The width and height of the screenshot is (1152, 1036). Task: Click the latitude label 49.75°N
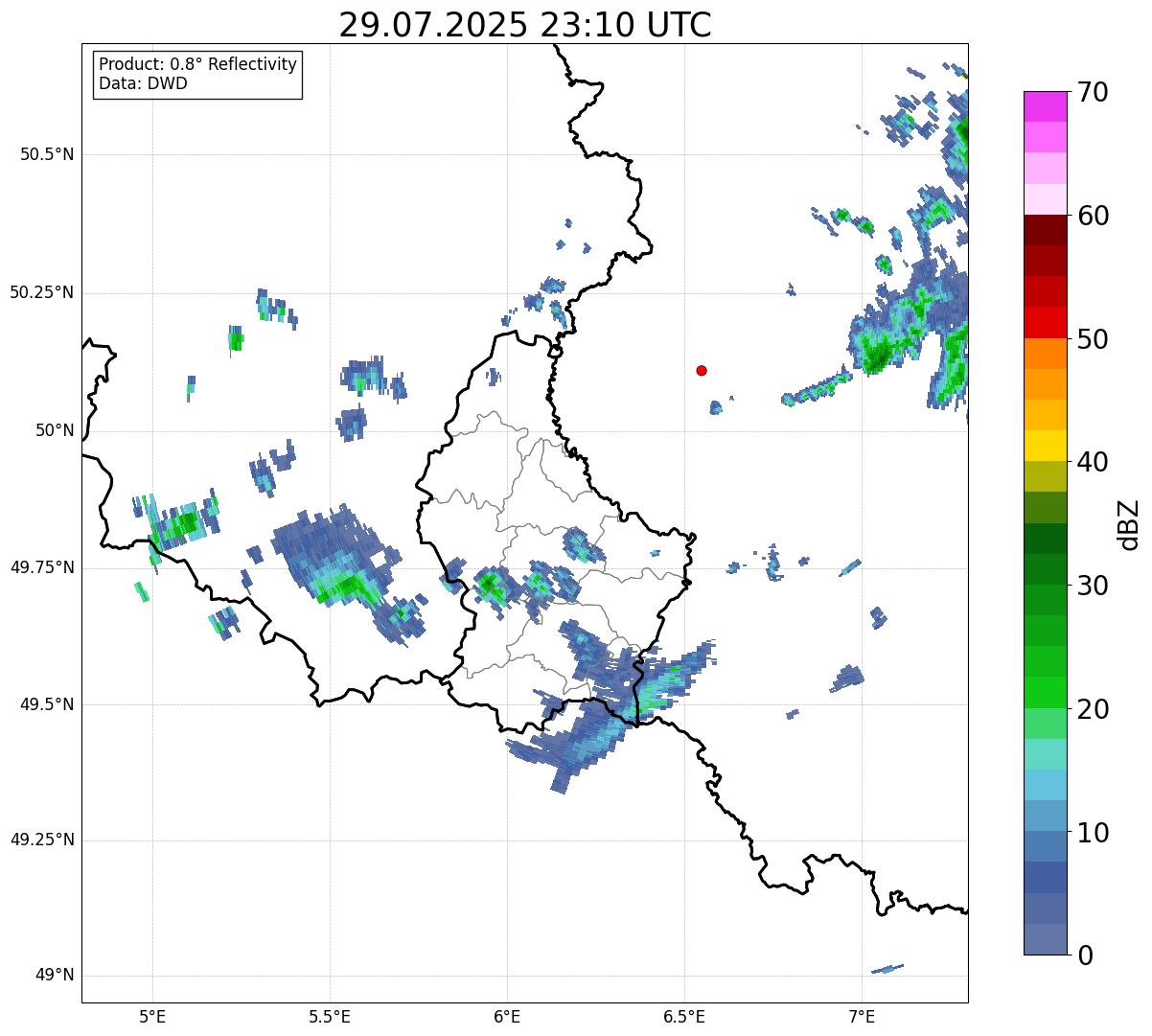pos(42,567)
